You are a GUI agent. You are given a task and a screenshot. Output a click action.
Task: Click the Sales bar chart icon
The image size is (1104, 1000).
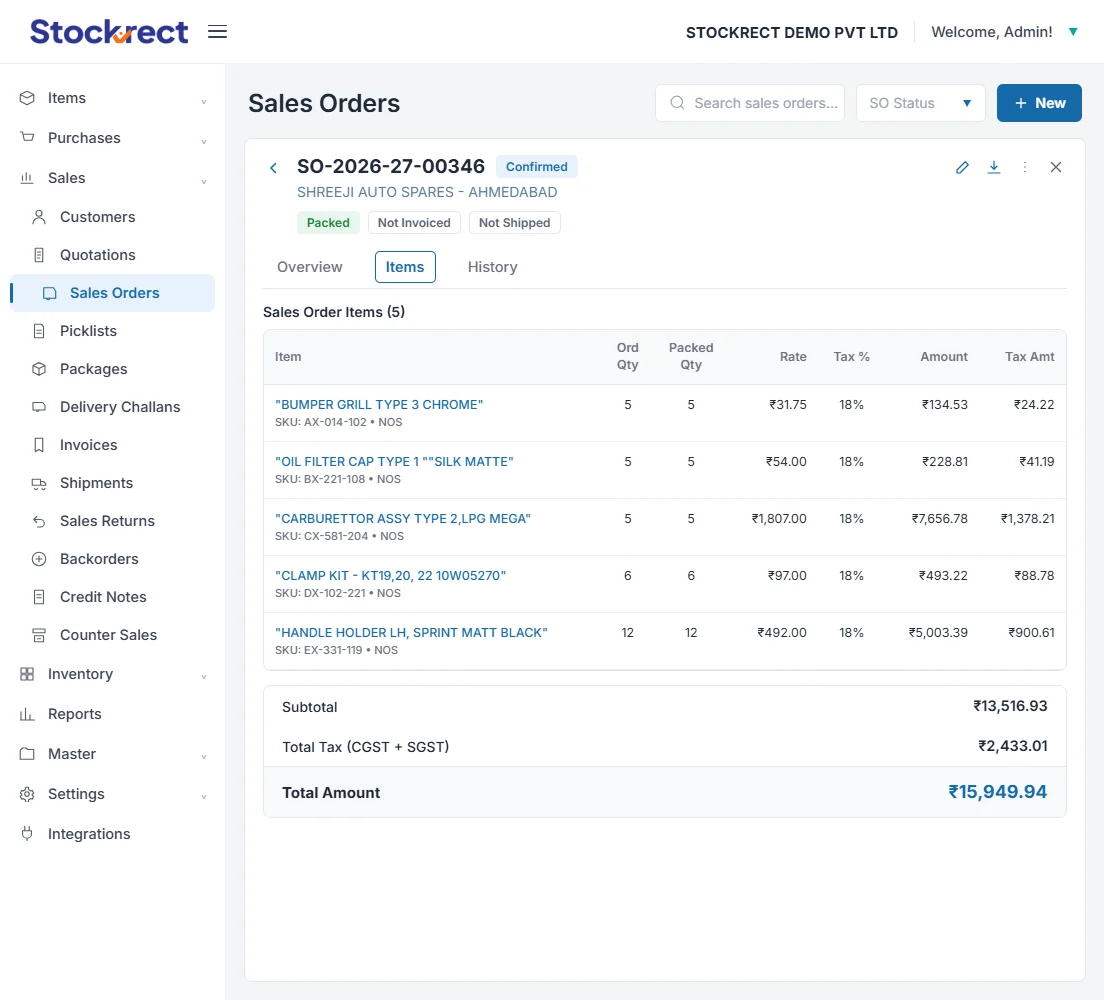tap(27, 177)
